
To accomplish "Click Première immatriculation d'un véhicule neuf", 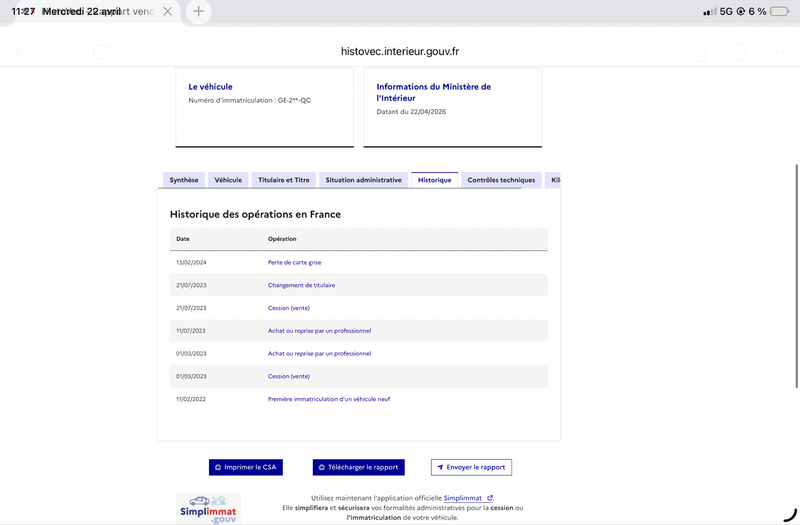I will point(329,399).
